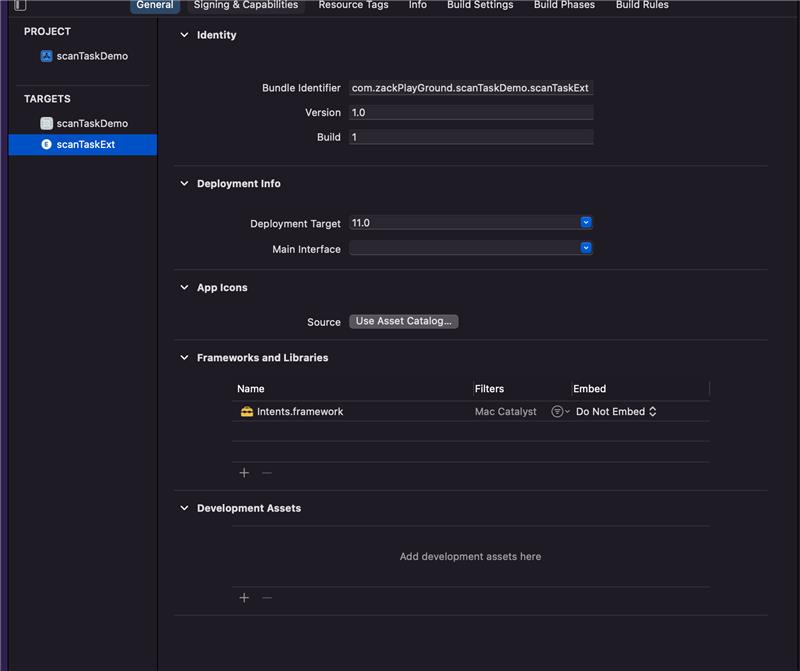The height and width of the screenshot is (671, 800).
Task: Click the Intents.framework toolbox icon
Action: click(247, 411)
